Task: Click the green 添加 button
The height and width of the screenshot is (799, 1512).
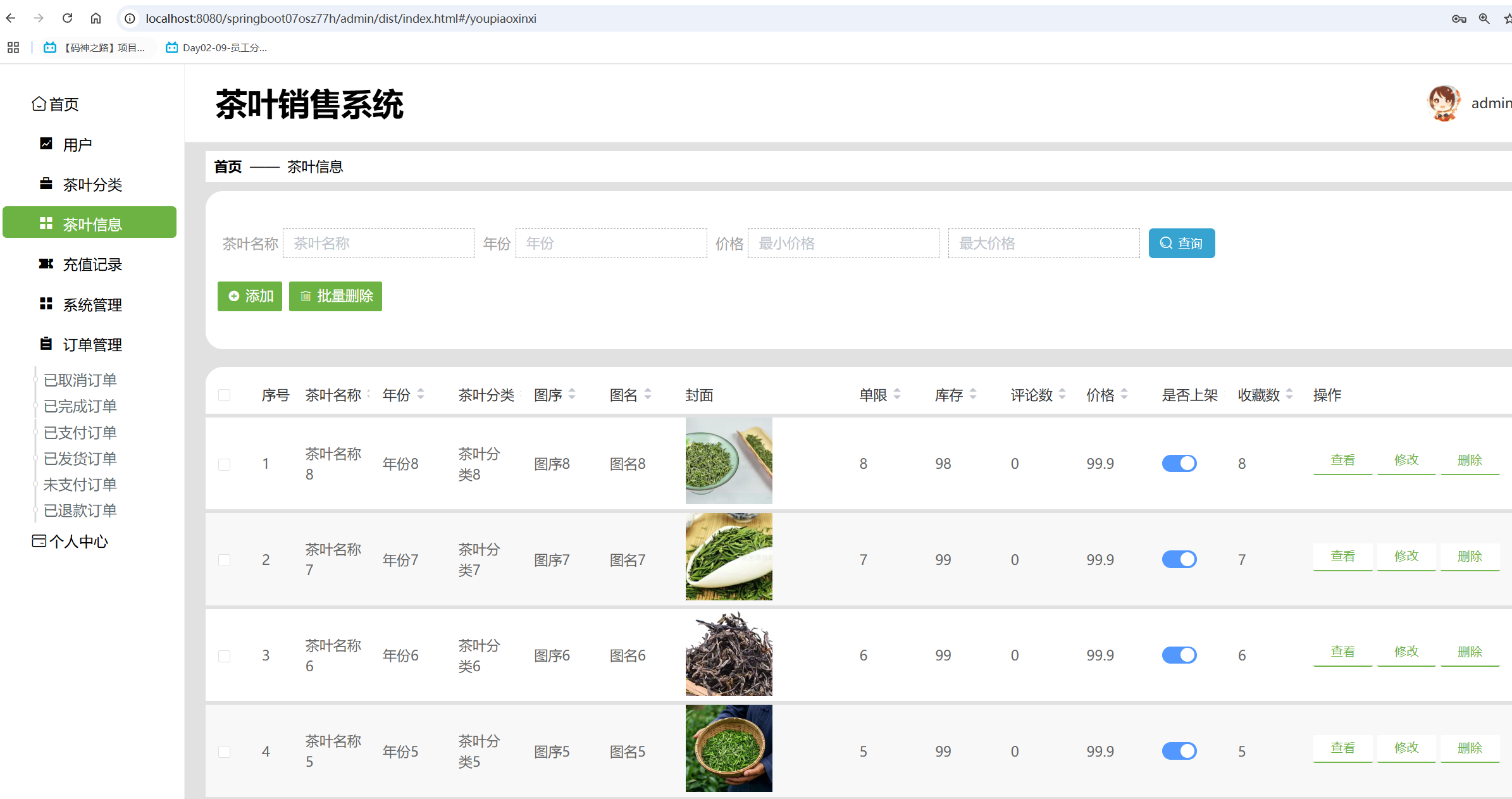Action: click(x=250, y=296)
